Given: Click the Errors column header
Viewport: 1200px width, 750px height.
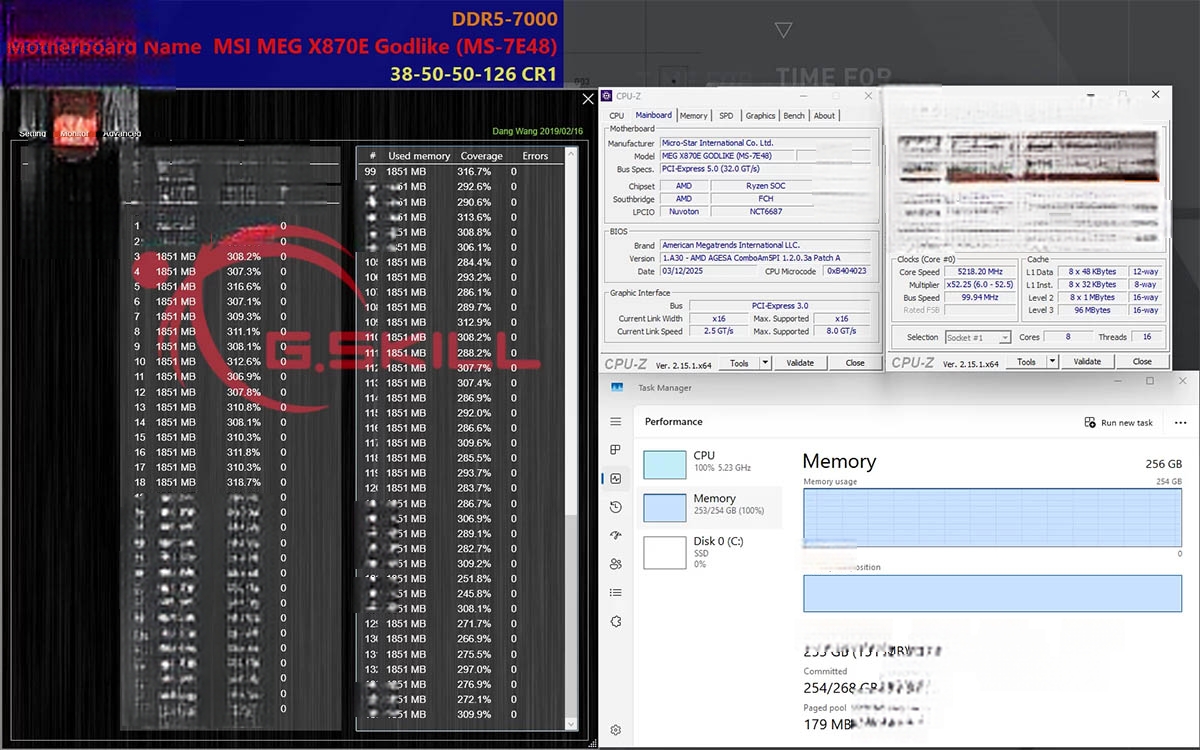Looking at the screenshot, I should pyautogui.click(x=535, y=156).
